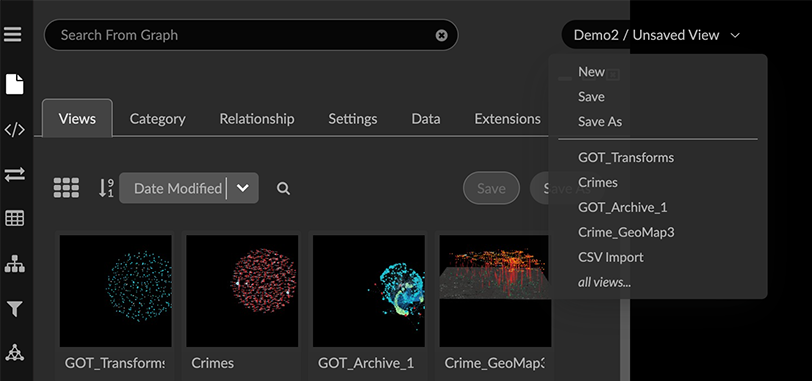Open the Extensions tab
This screenshot has height=381, width=812.
click(508, 119)
